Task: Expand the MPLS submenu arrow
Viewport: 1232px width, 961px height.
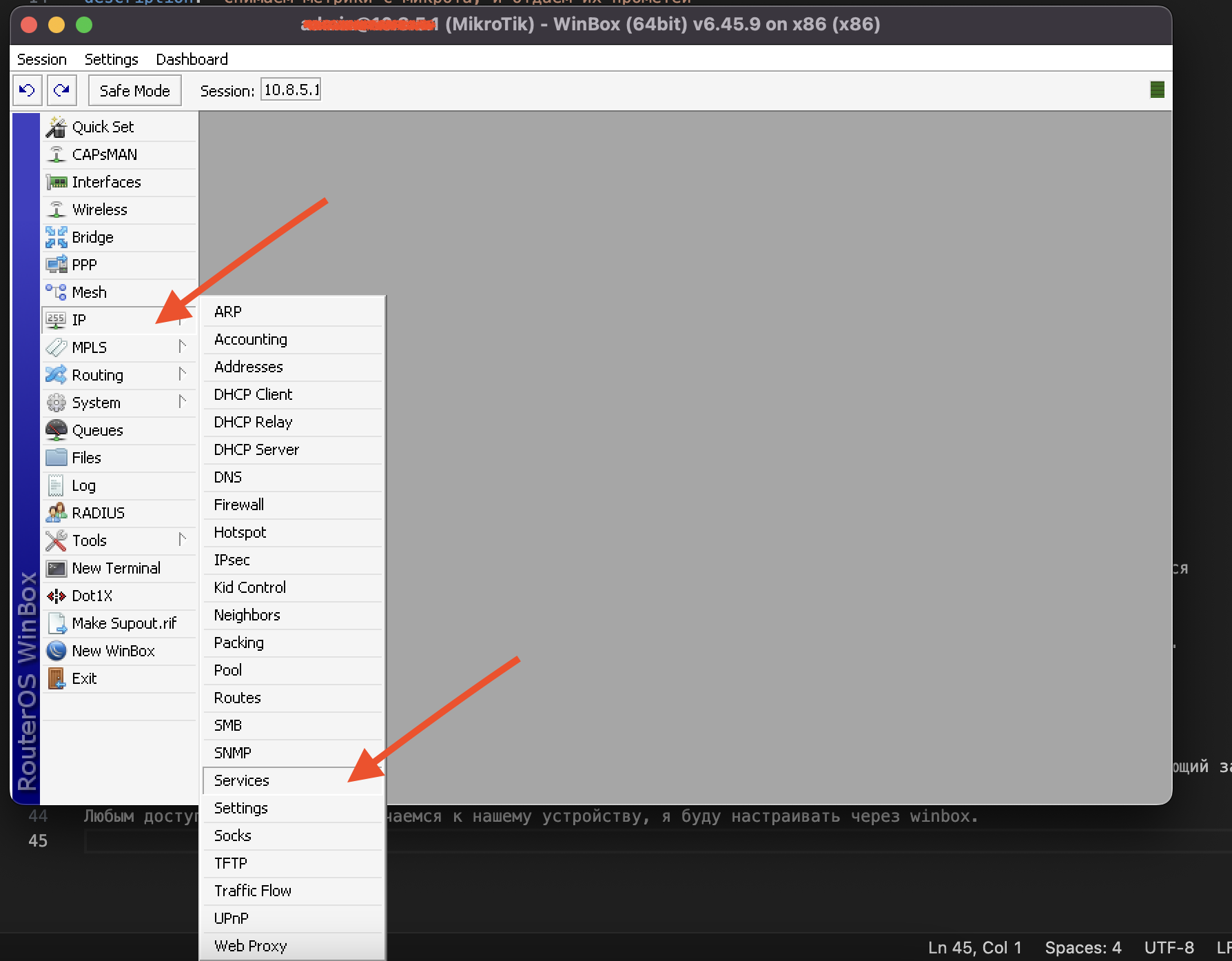Action: click(182, 347)
